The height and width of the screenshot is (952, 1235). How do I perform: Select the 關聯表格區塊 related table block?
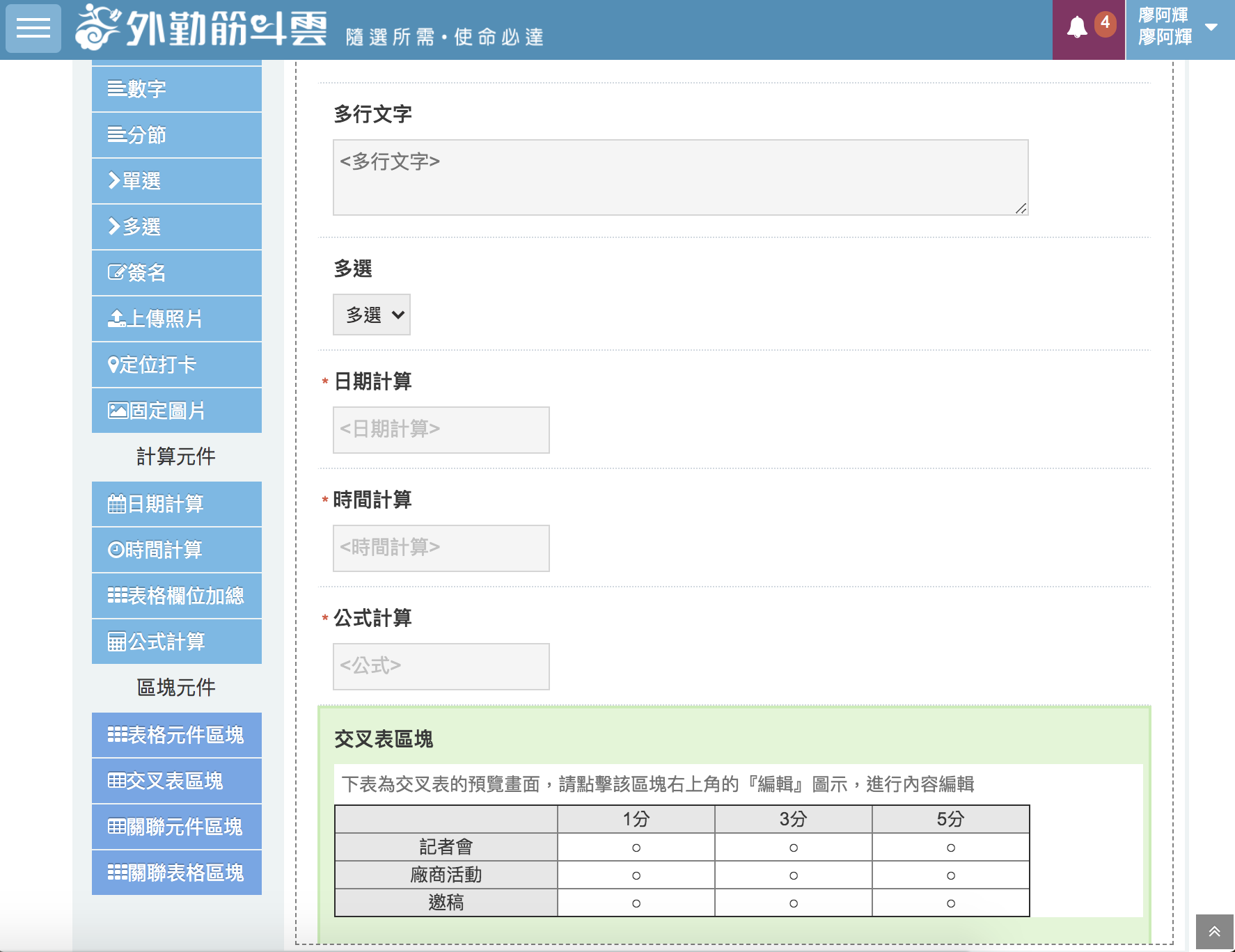[x=176, y=873]
